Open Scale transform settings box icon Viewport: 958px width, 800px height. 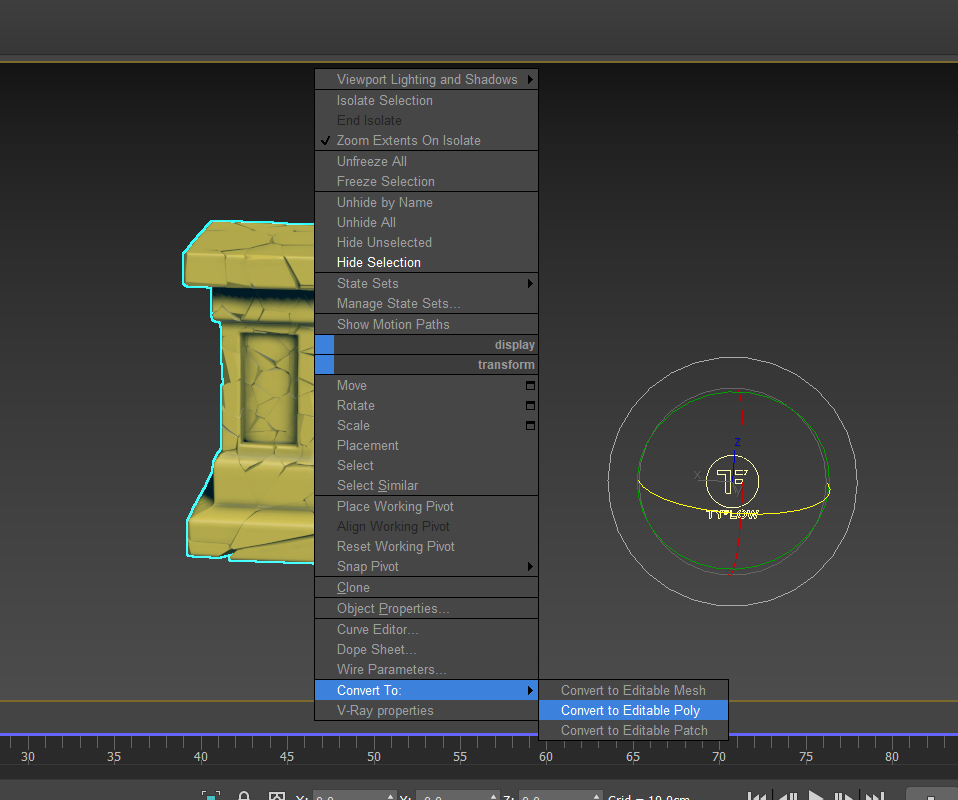point(530,426)
